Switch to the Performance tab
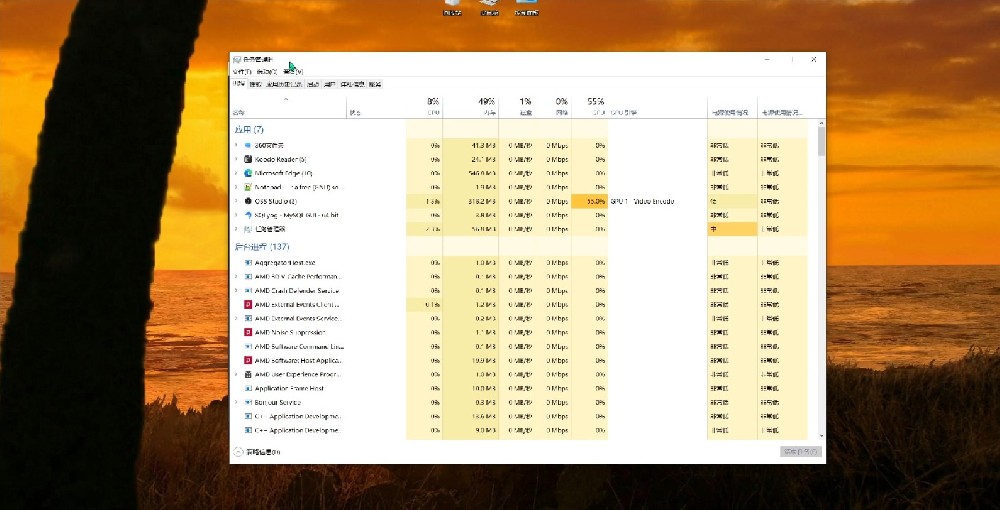This screenshot has height=510, width=1000. coord(256,85)
